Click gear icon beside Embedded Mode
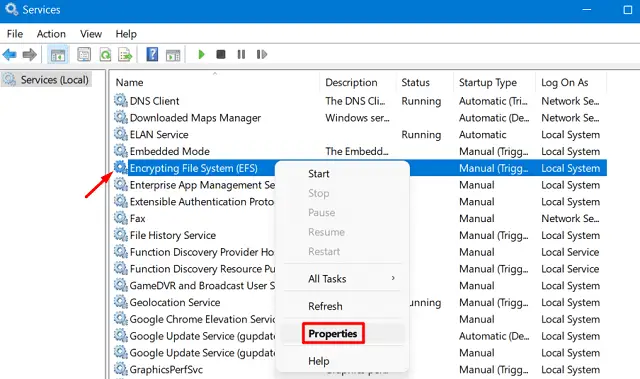 [121, 151]
